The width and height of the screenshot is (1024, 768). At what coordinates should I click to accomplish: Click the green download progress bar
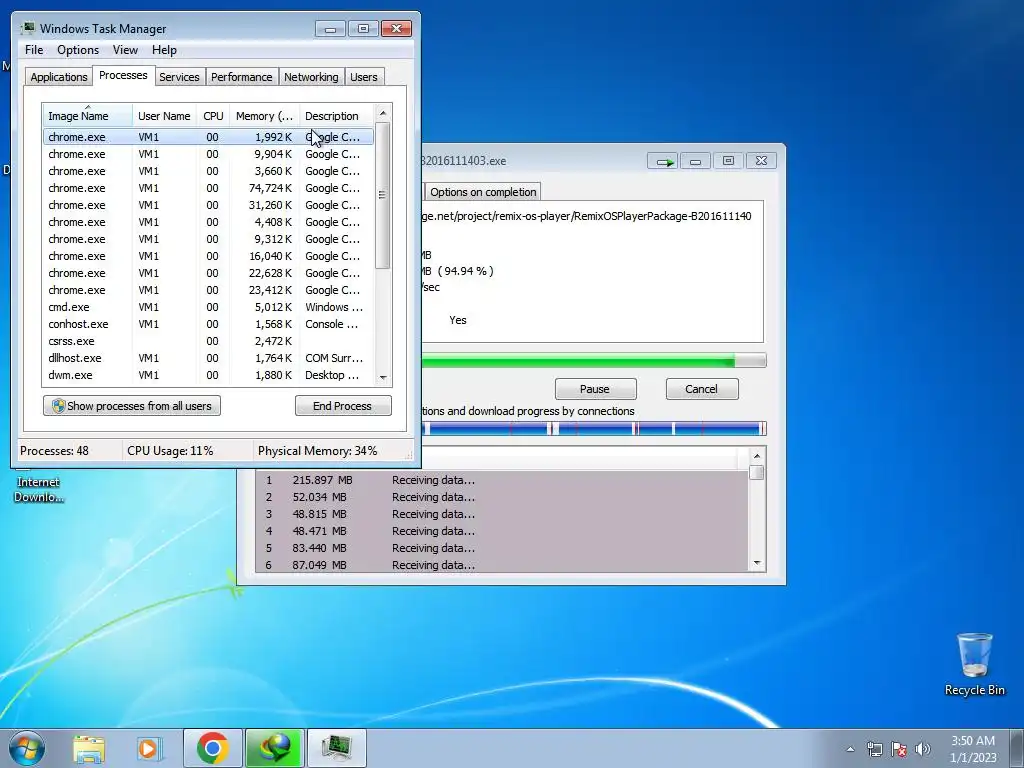593,360
